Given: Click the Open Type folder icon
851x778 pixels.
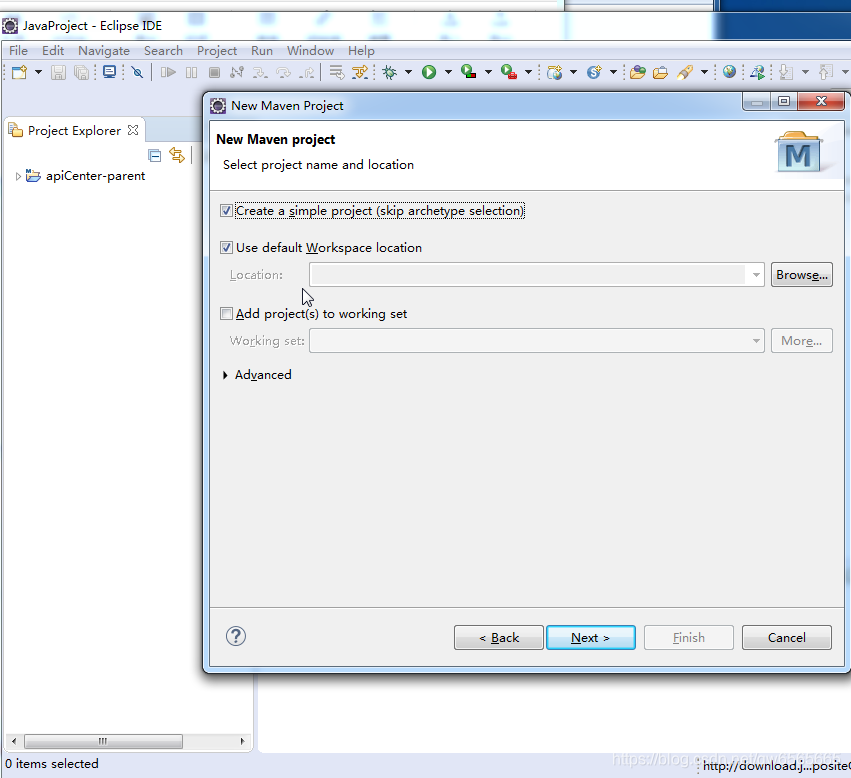Looking at the screenshot, I should [x=638, y=72].
